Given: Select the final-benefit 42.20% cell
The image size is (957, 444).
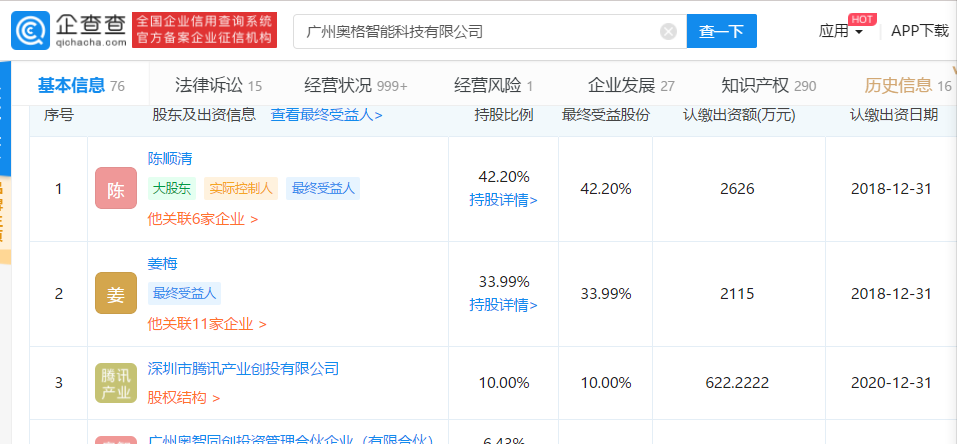Looking at the screenshot, I should pyautogui.click(x=605, y=189).
